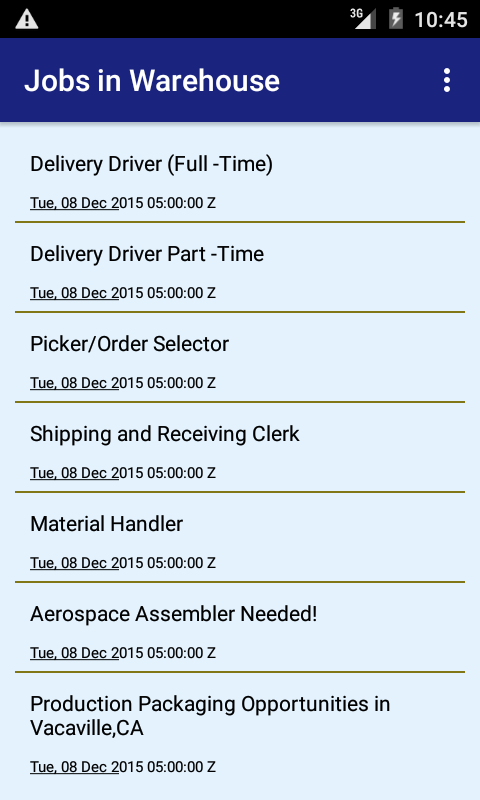Open the three-dot overflow menu
Screen dimensions: 480x800
(x=446, y=81)
